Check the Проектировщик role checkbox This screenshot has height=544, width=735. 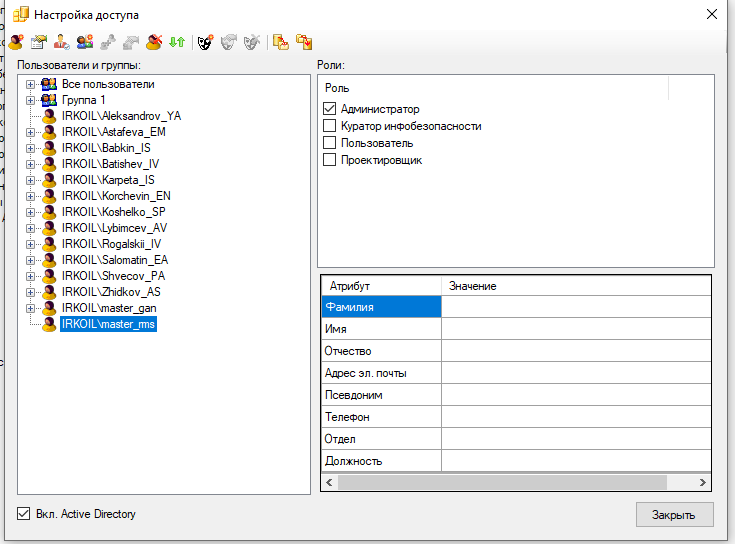[x=330, y=160]
